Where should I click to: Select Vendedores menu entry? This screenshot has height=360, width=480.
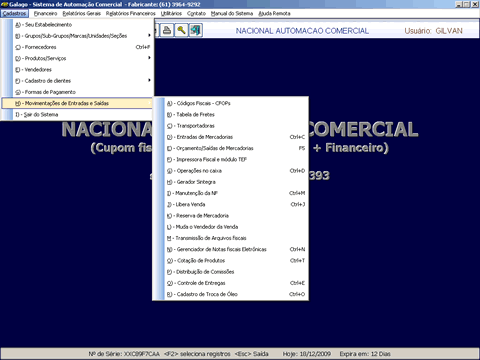78,70
